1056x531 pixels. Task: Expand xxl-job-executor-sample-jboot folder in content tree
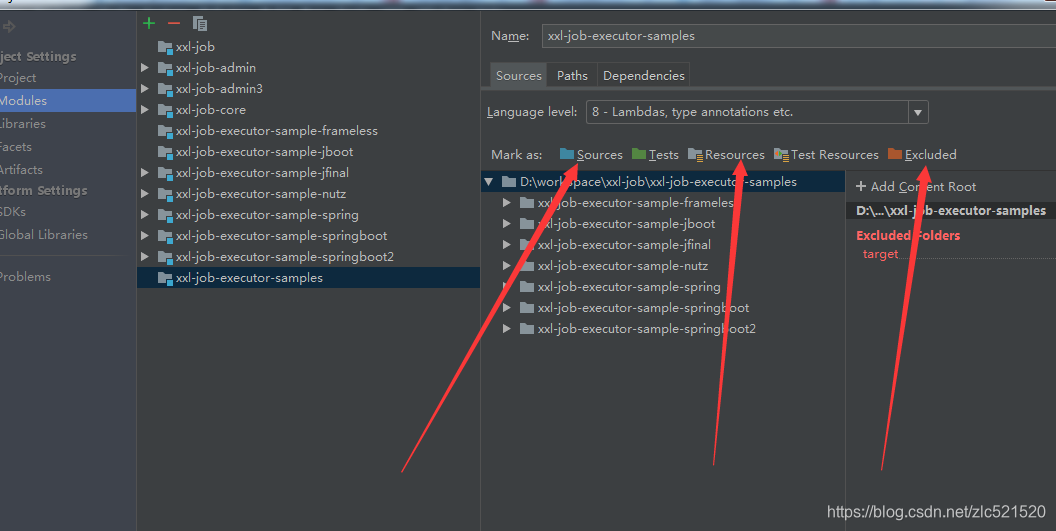click(x=506, y=224)
